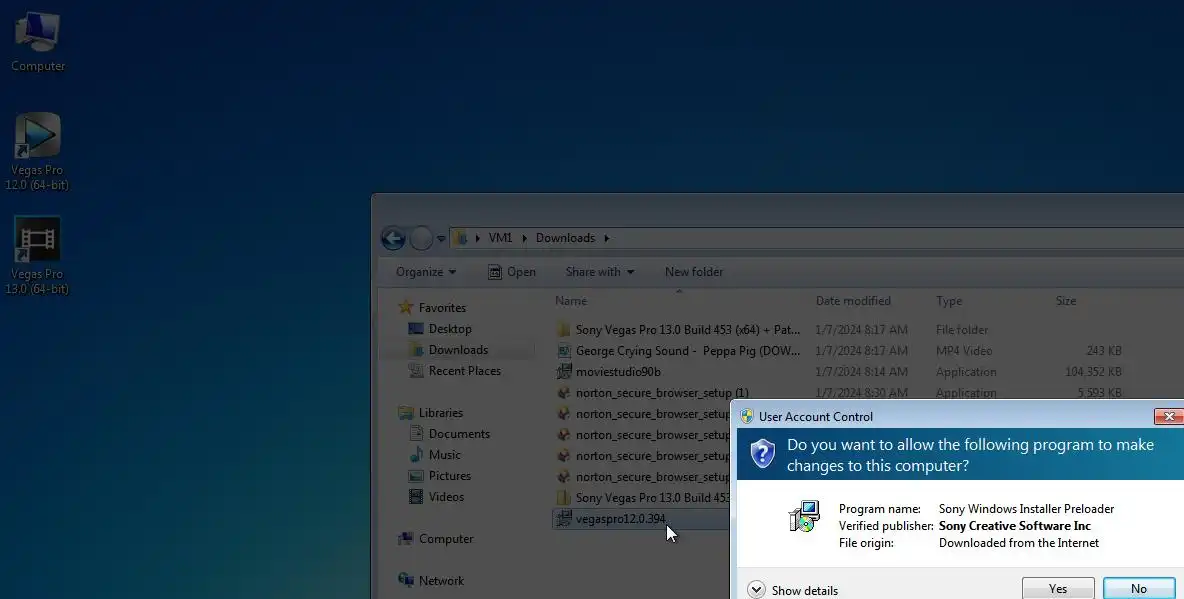Screen dimensions: 1184x599
Task: Click the norton_secure_browser_setup (1) icon
Action: 563,393
